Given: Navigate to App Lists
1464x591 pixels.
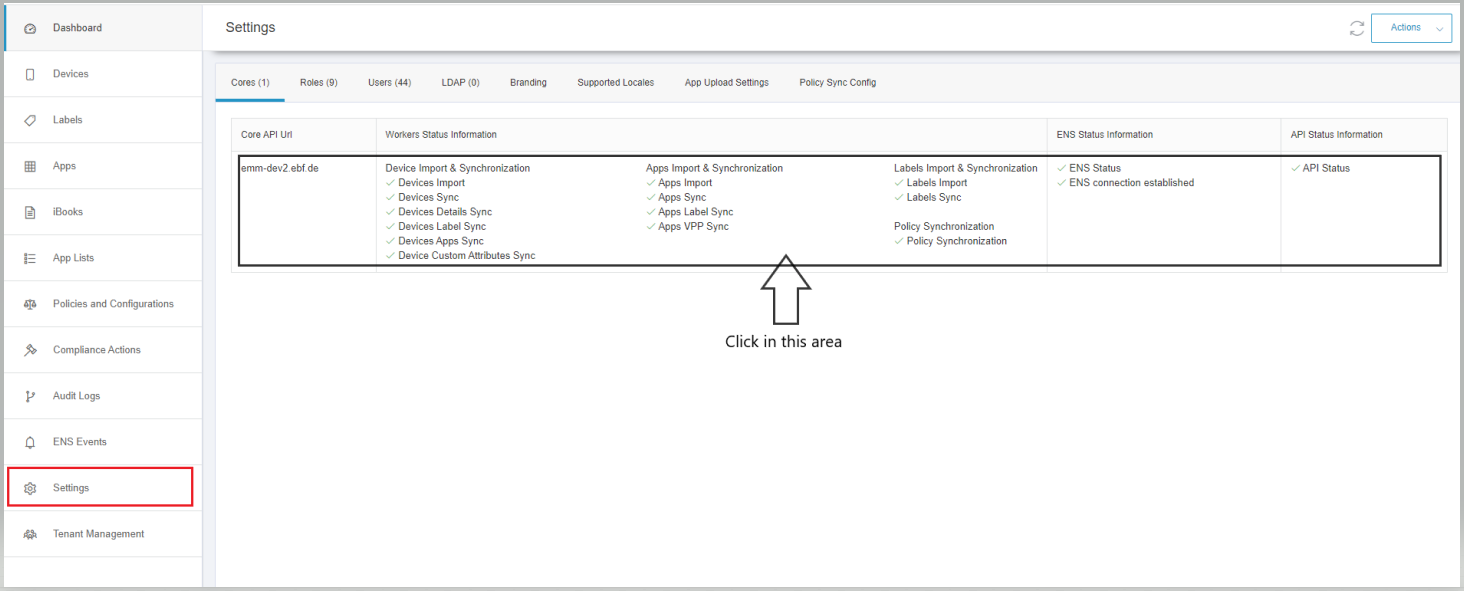Looking at the screenshot, I should click(x=102, y=258).
